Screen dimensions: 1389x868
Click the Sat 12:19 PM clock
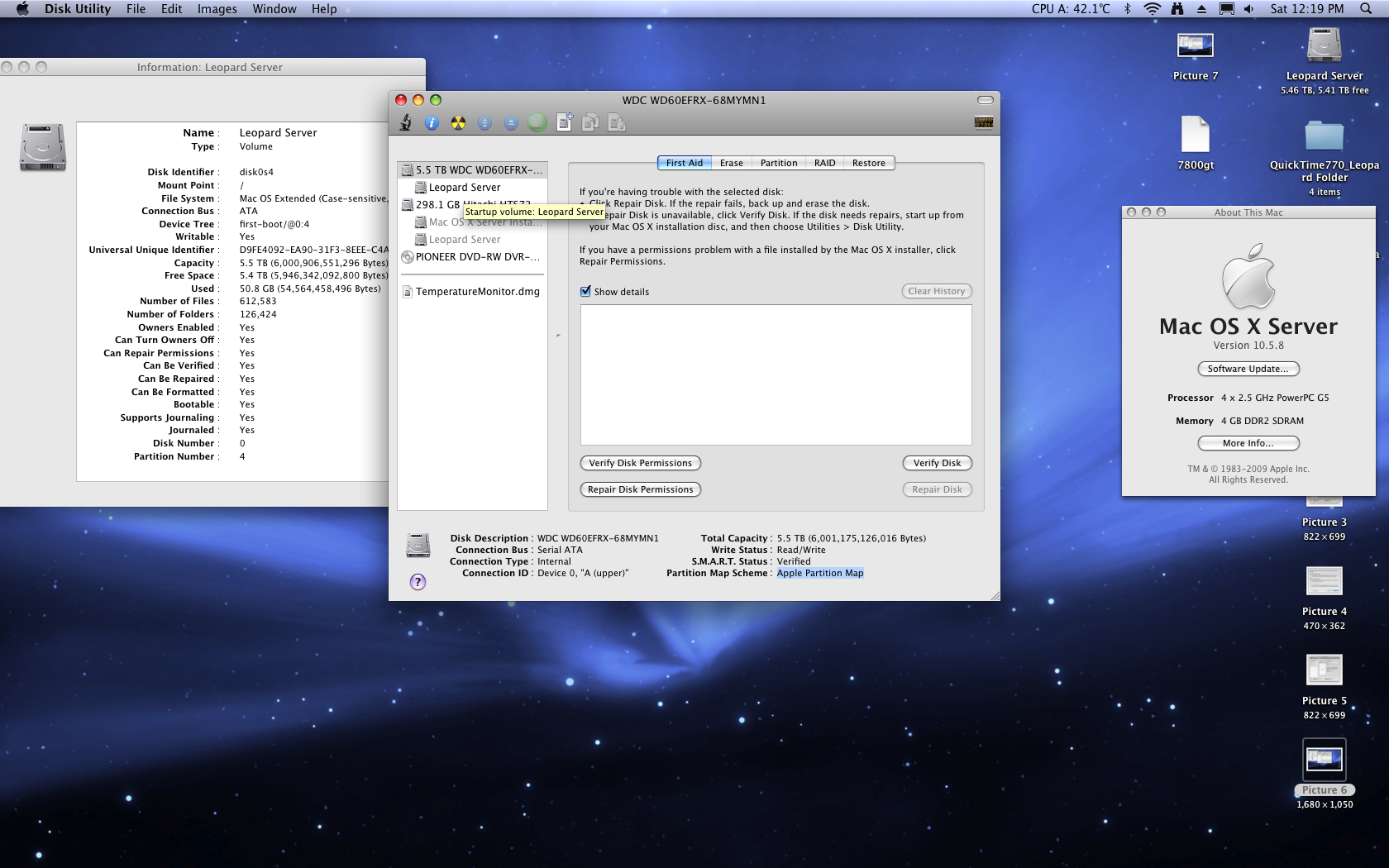coord(1307,9)
